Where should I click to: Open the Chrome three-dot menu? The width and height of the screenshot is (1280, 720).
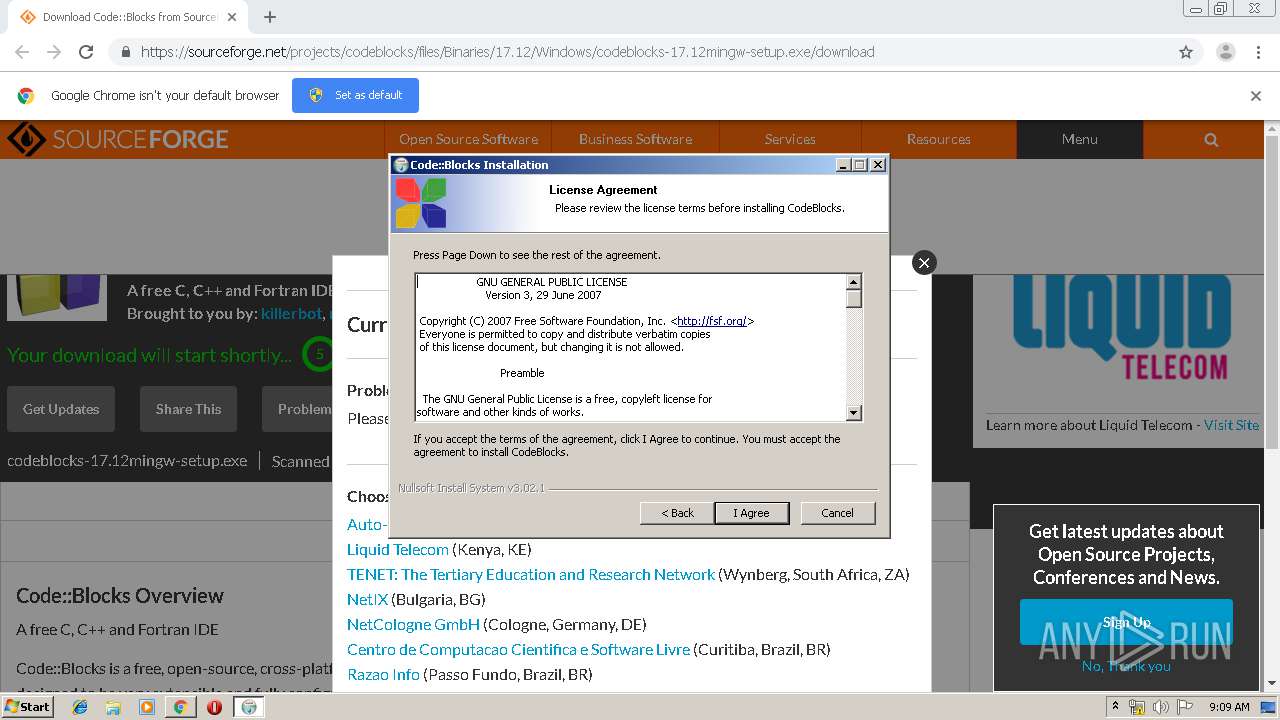coord(1258,52)
